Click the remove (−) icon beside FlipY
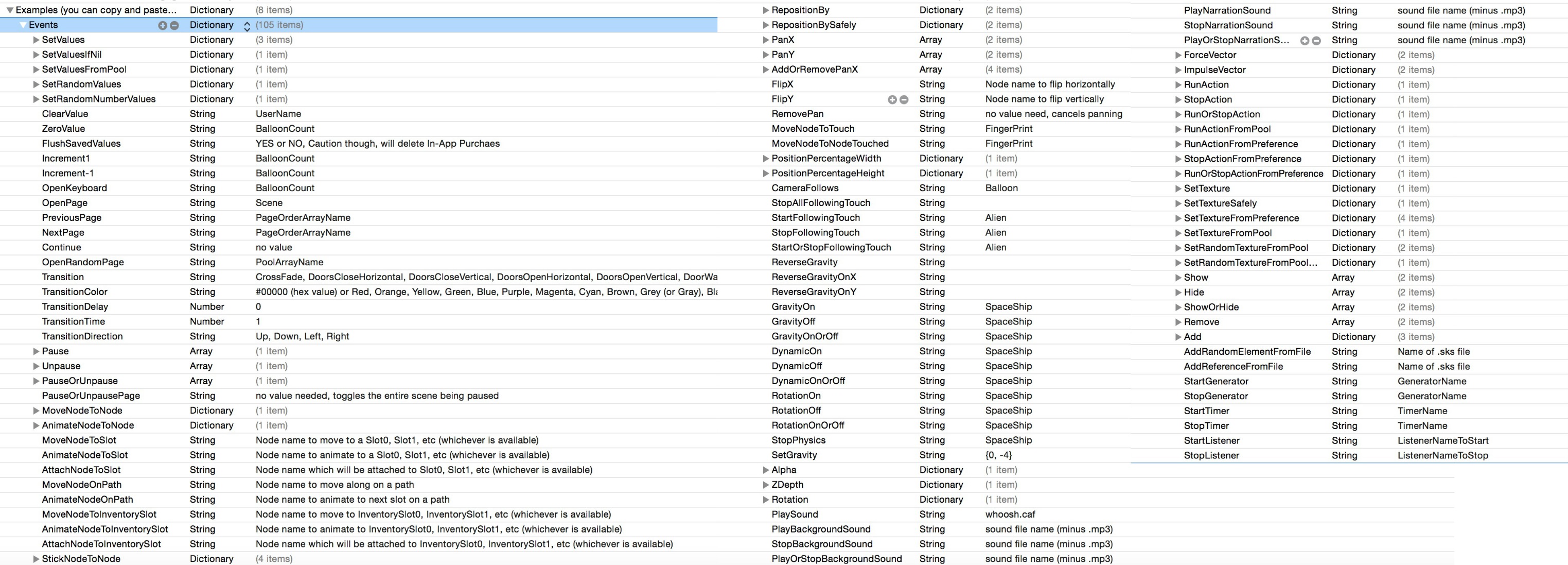Viewport: 1568px width, 565px height. (x=904, y=99)
